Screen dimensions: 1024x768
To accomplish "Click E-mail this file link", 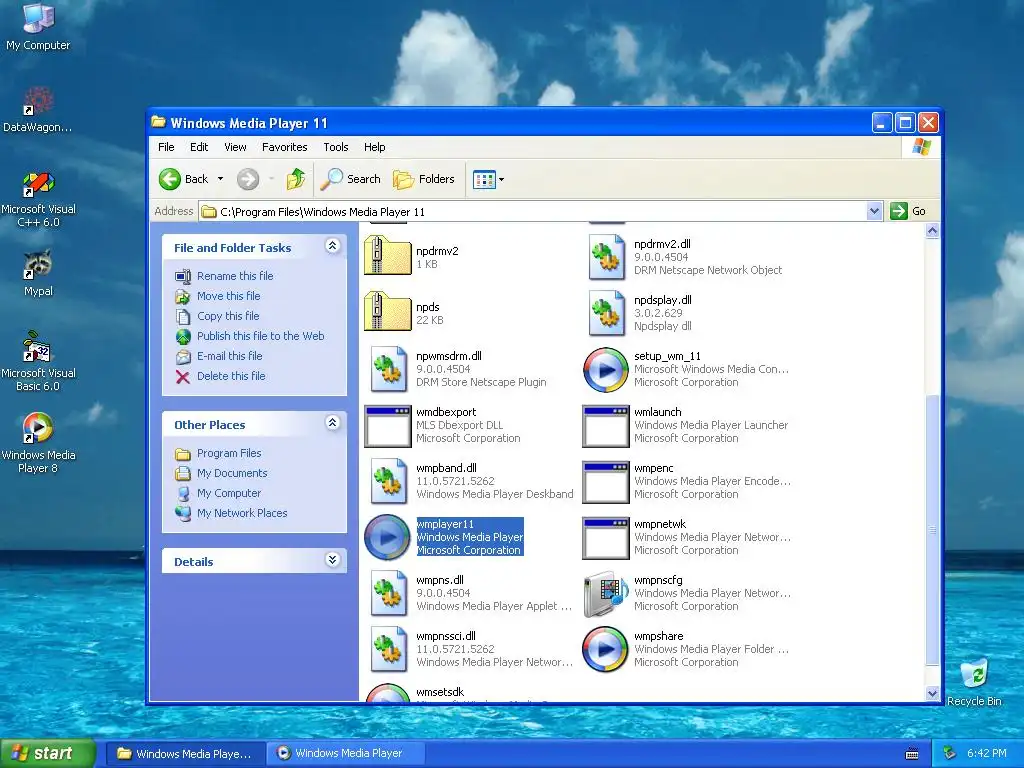I will pos(230,356).
